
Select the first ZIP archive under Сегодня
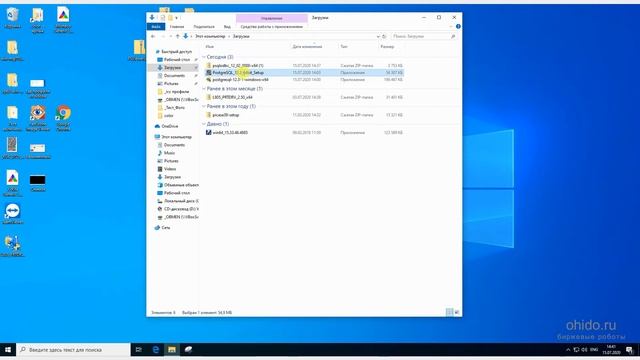point(304,65)
